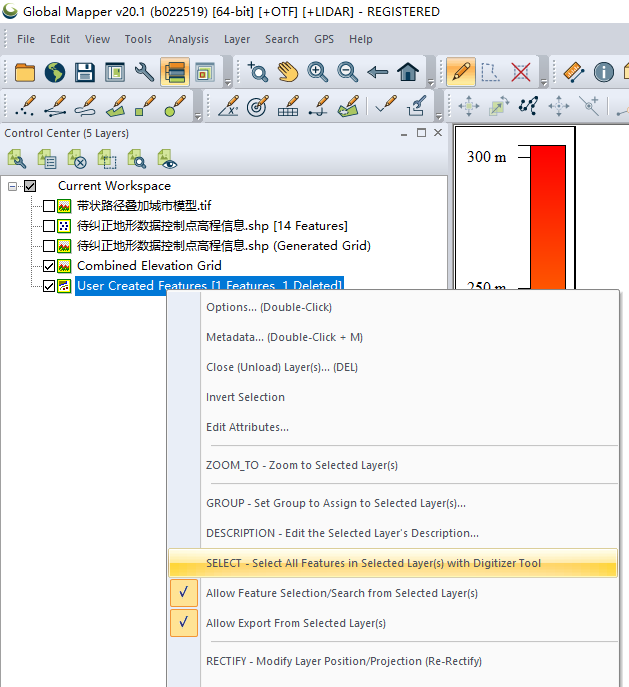
Task: Select create line feature tool
Action: pos(56,106)
